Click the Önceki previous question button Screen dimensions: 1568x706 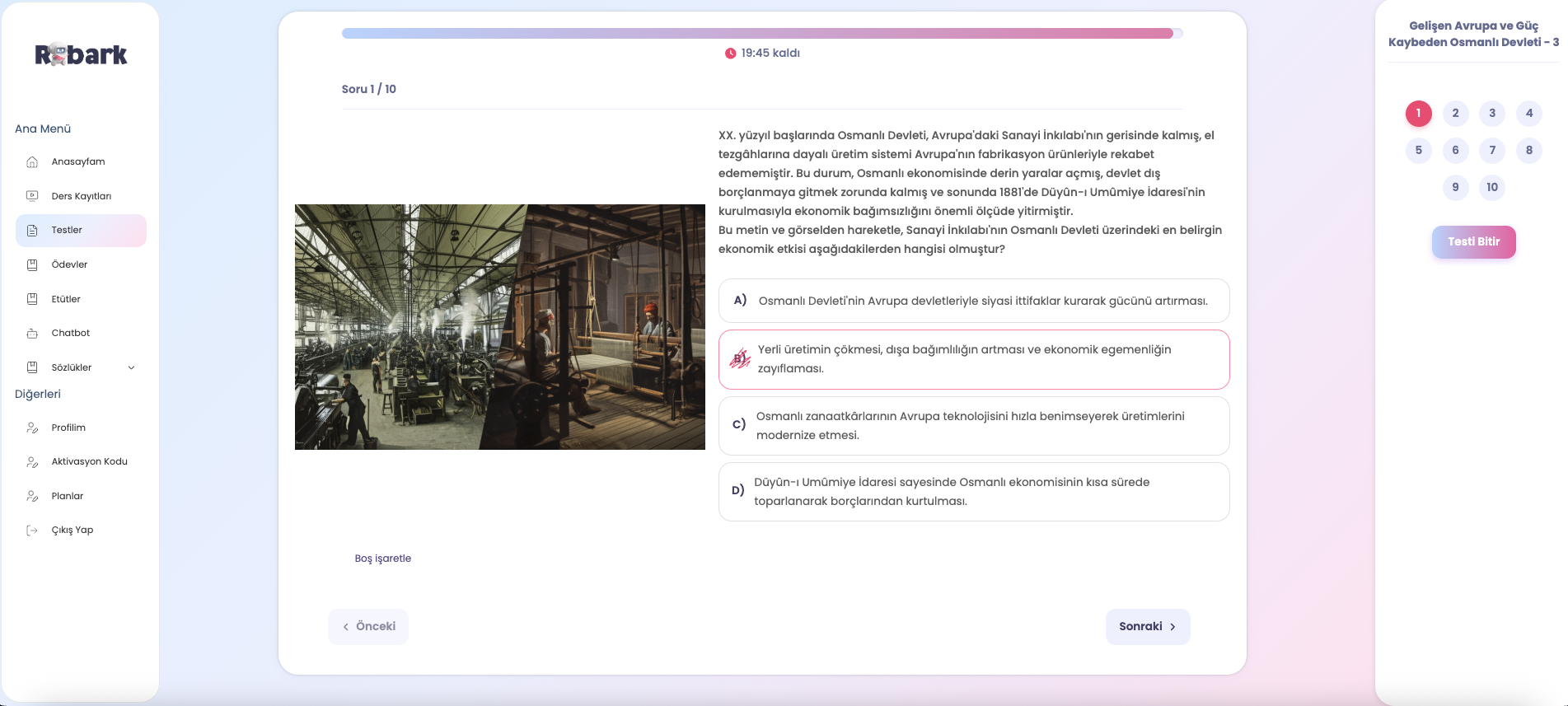[368, 627]
